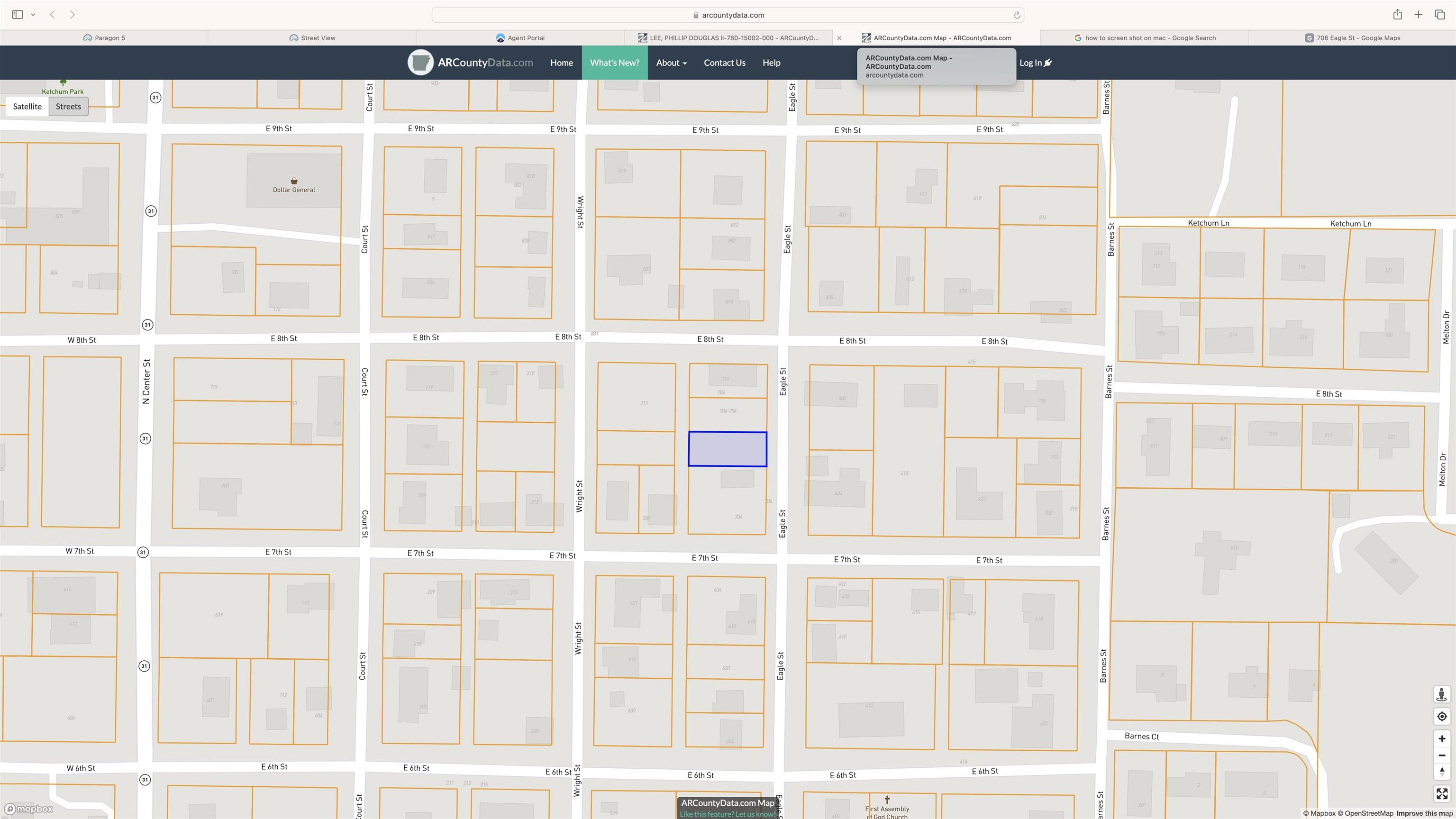Zoom out with the map minus button

[x=1441, y=755]
